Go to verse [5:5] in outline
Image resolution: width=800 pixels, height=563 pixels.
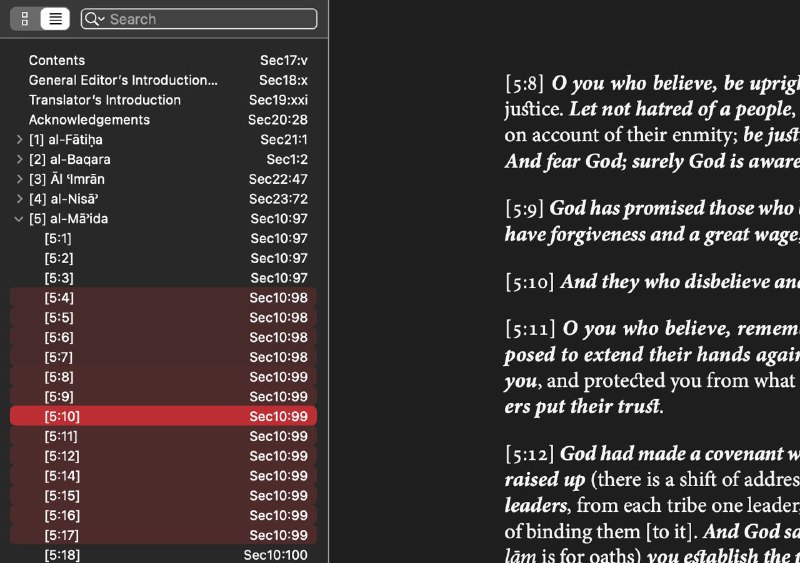(163, 317)
